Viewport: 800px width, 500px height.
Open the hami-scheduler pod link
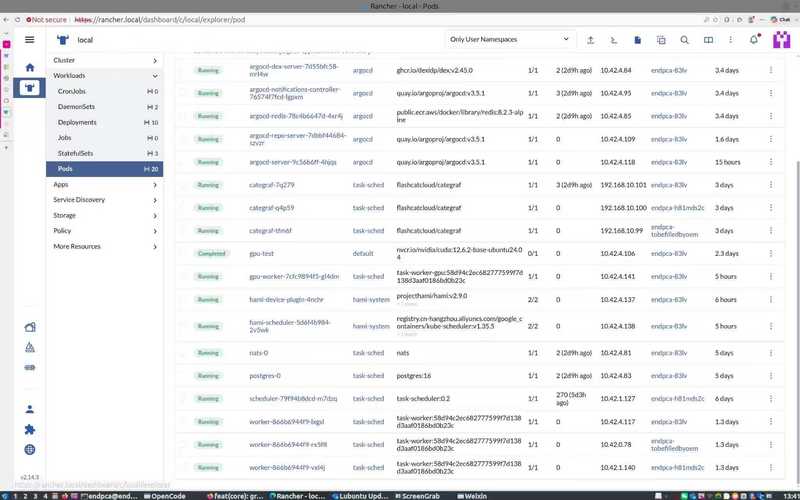tap(290, 327)
